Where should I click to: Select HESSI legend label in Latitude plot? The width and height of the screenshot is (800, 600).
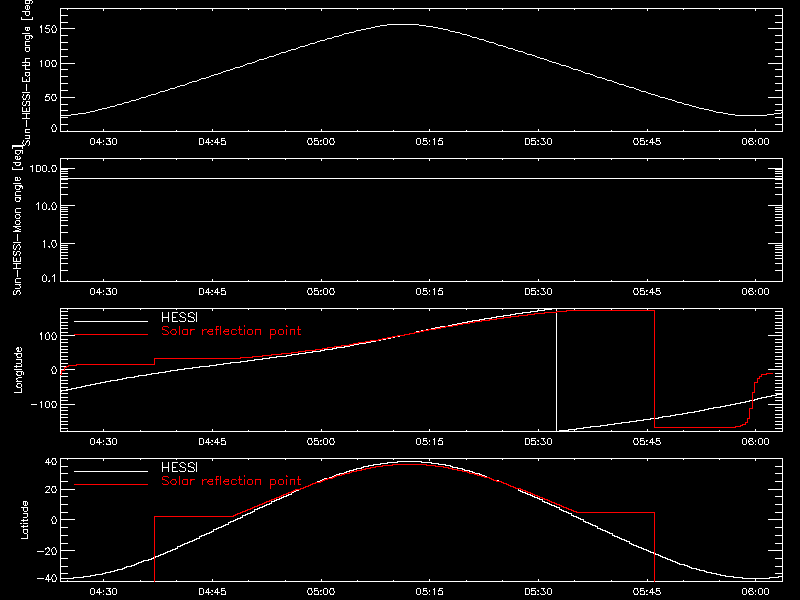click(x=179, y=467)
